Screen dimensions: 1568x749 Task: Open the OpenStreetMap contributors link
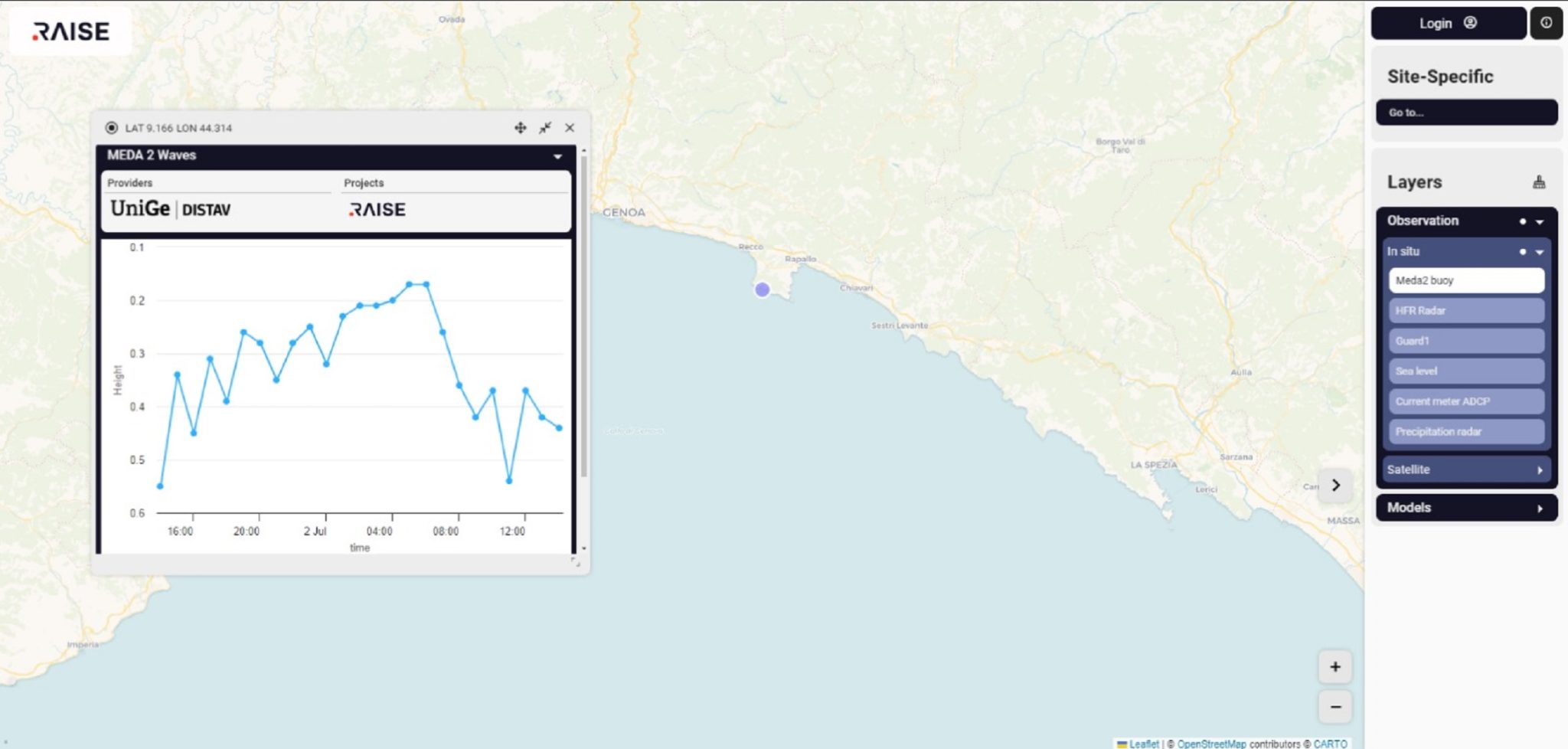tap(1214, 743)
